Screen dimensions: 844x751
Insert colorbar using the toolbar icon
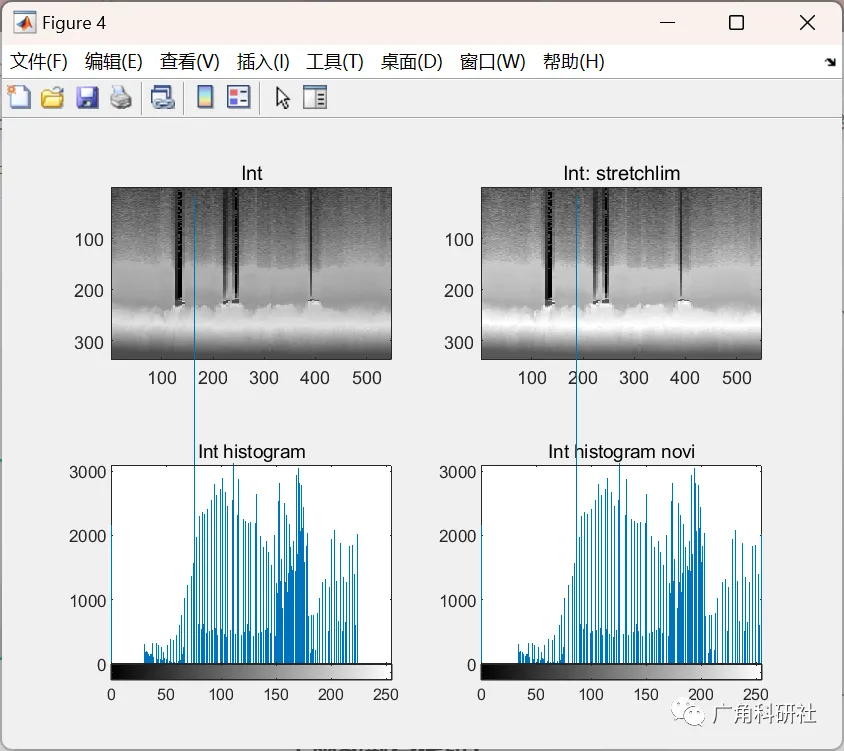(x=205, y=98)
